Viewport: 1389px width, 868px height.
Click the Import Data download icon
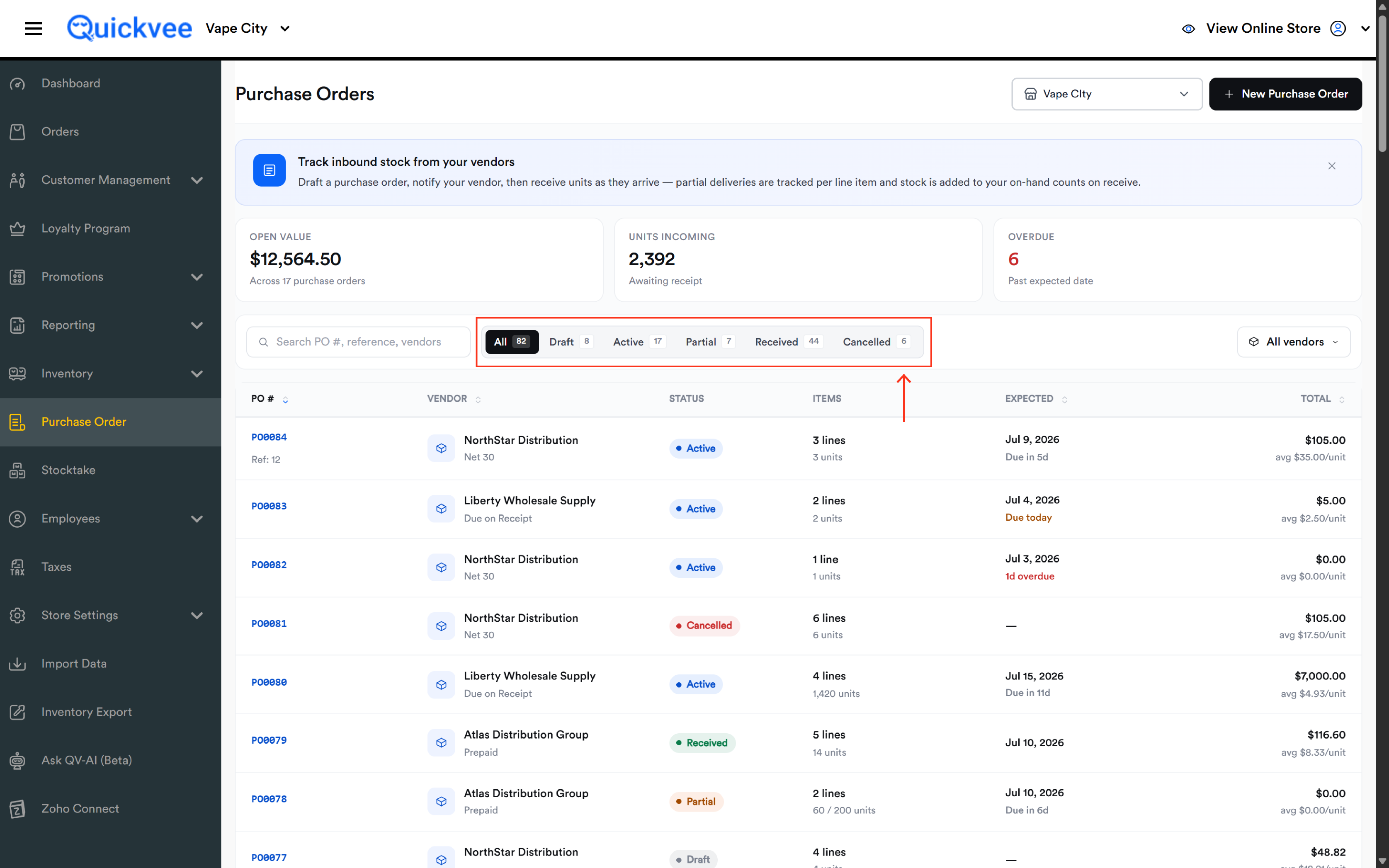pyautogui.click(x=17, y=664)
